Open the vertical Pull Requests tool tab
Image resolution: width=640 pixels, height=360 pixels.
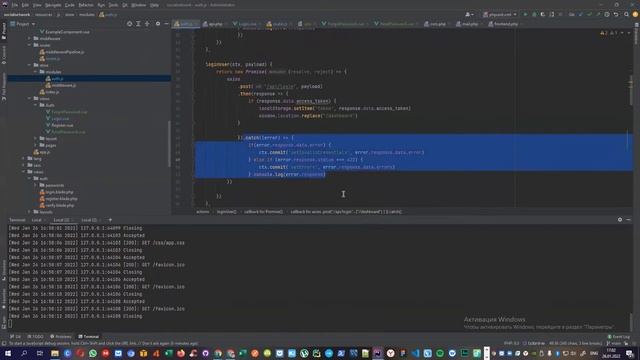[4, 87]
